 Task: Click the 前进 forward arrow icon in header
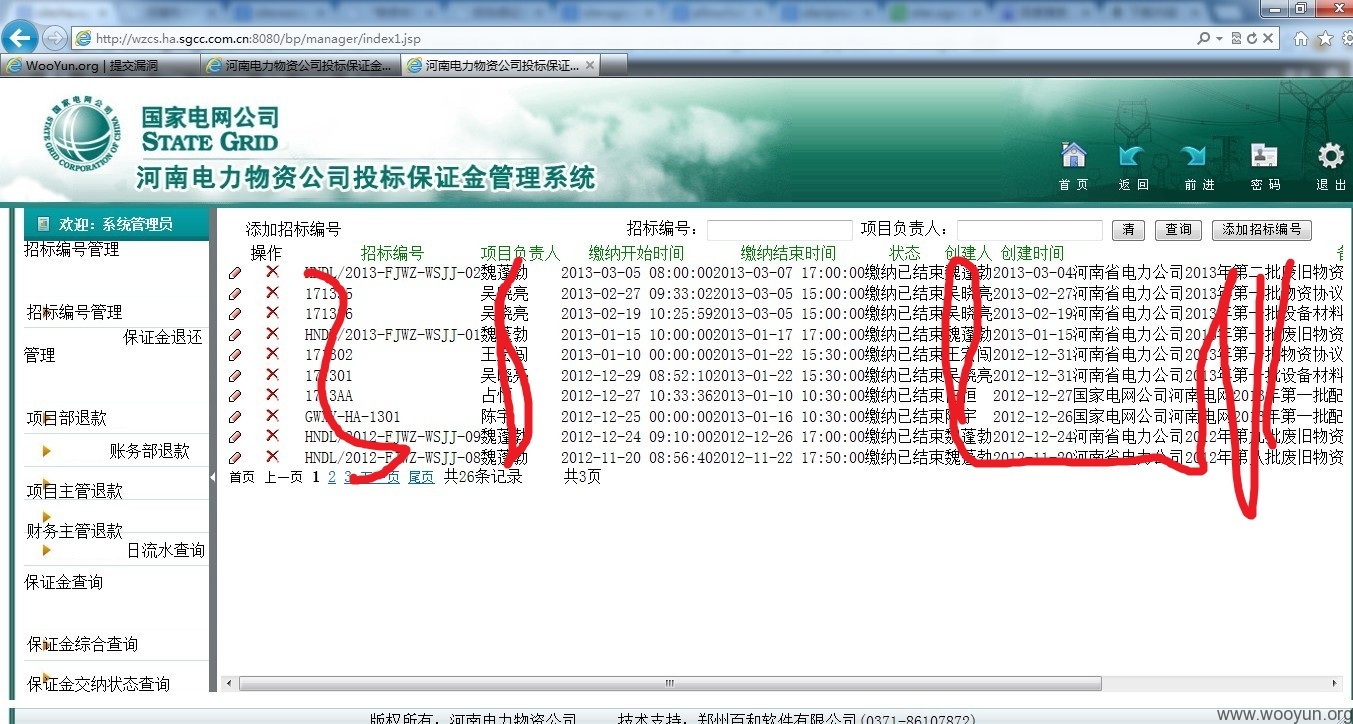1194,155
